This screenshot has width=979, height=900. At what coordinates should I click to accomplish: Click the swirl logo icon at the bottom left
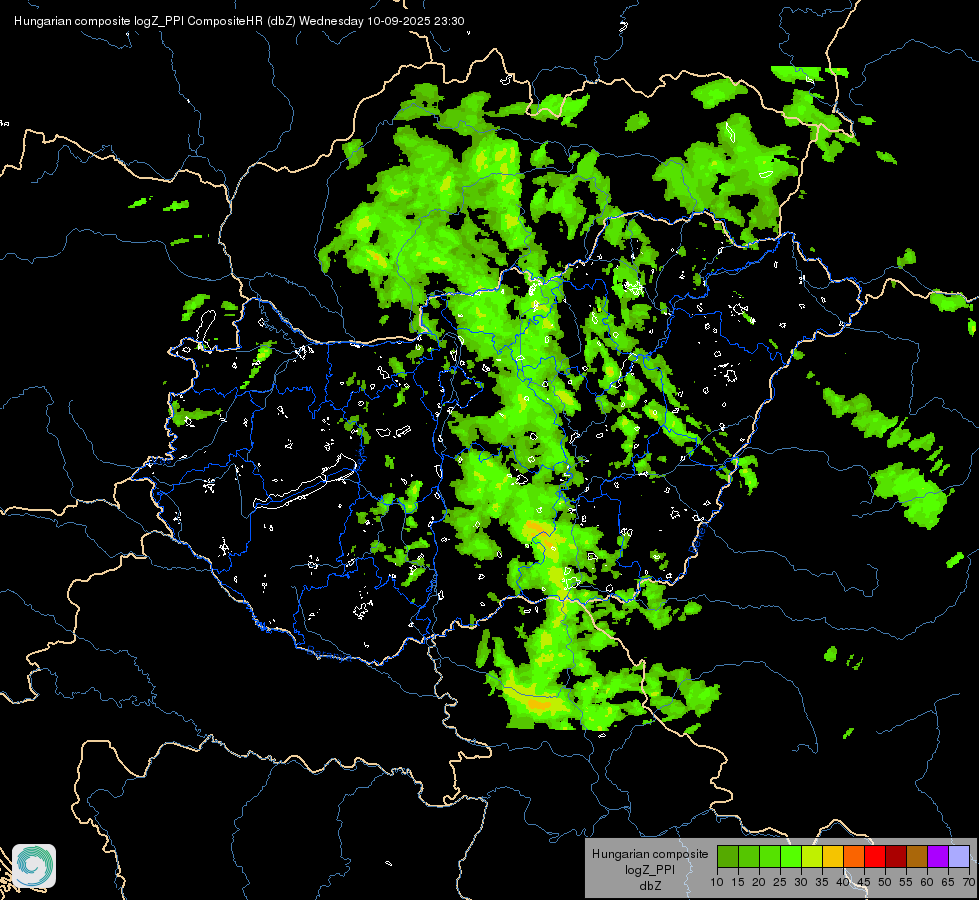(x=34, y=866)
